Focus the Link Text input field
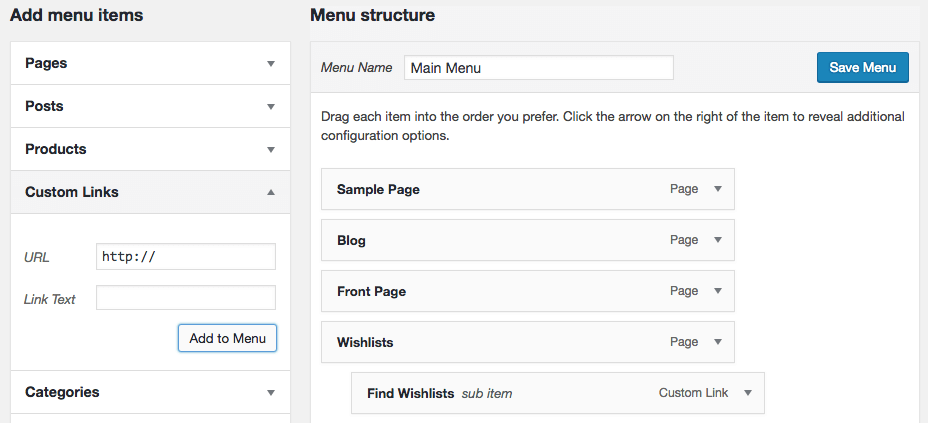928x423 pixels. (185, 298)
